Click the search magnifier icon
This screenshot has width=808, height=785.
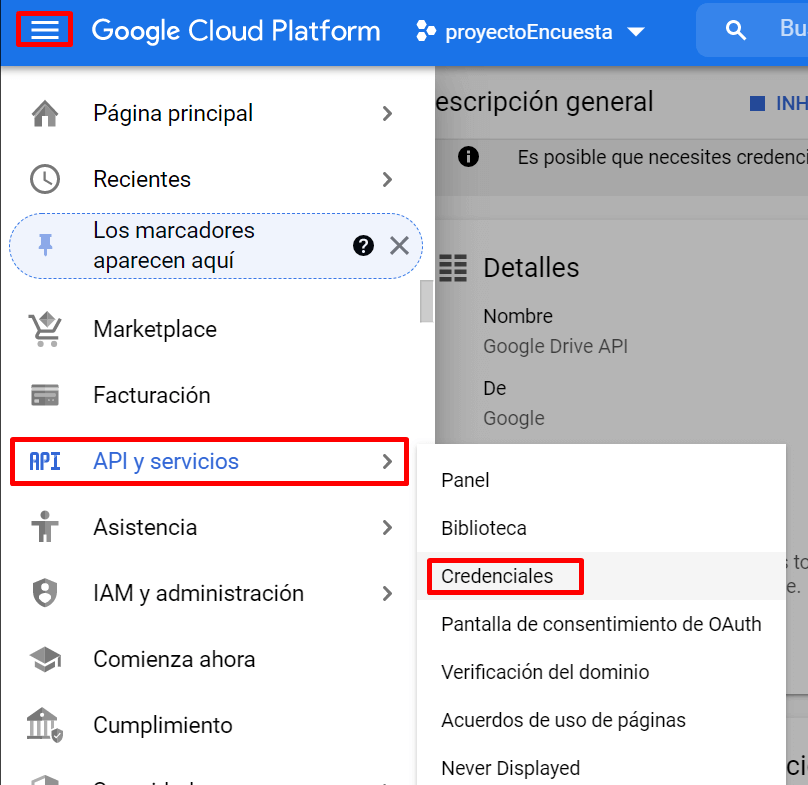coord(736,31)
